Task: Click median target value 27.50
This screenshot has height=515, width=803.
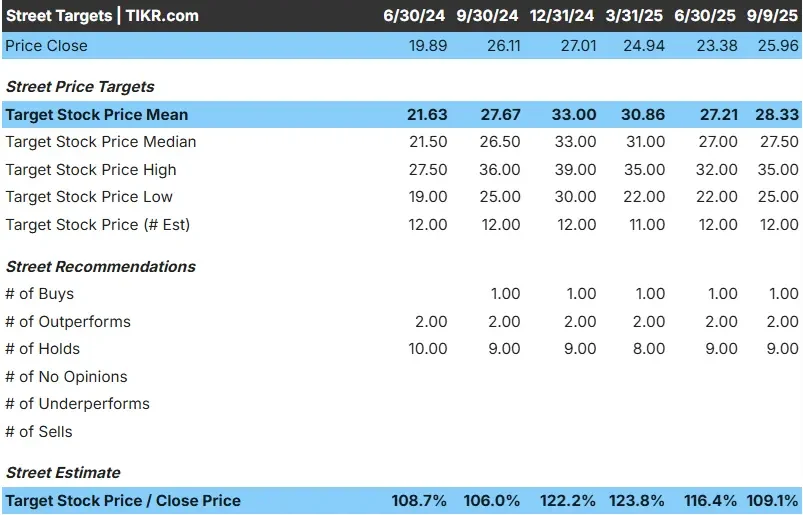Action: coord(779,142)
